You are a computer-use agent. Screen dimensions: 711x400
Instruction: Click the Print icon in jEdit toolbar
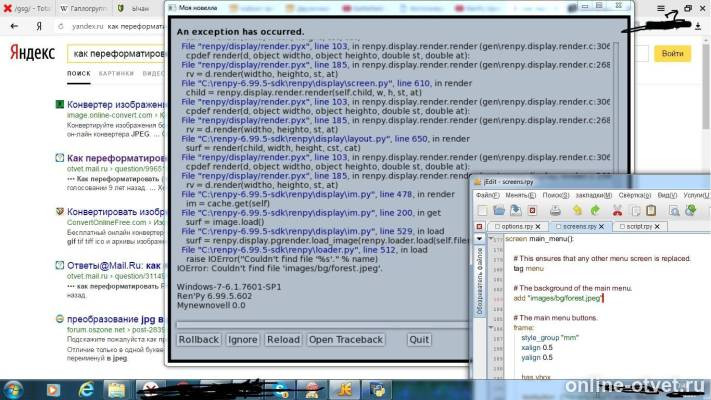(x=555, y=210)
